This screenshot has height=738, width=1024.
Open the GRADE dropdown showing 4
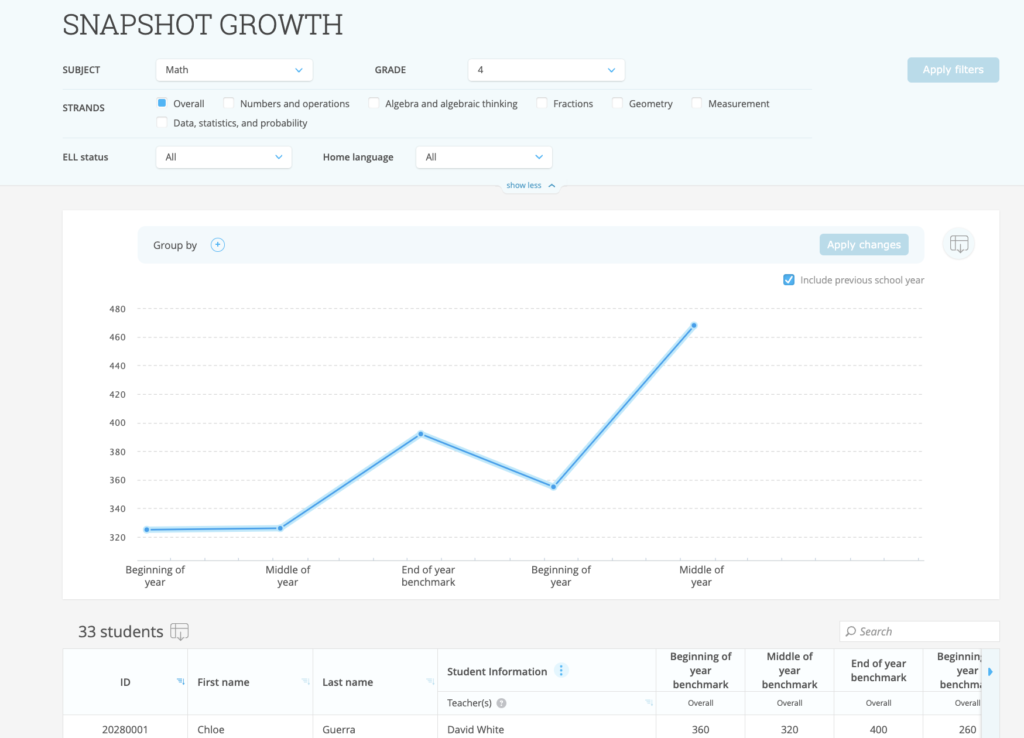point(546,70)
